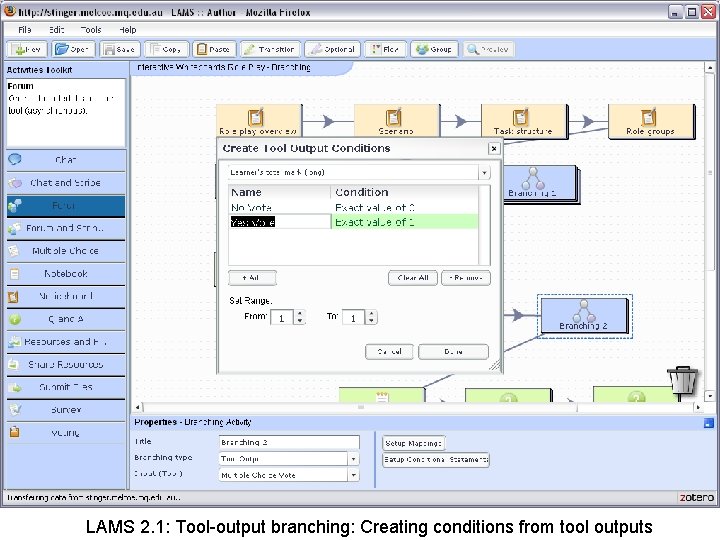Image resolution: width=720 pixels, height=540 pixels.
Task: Click the Zotero status bar icon
Action: (696, 497)
